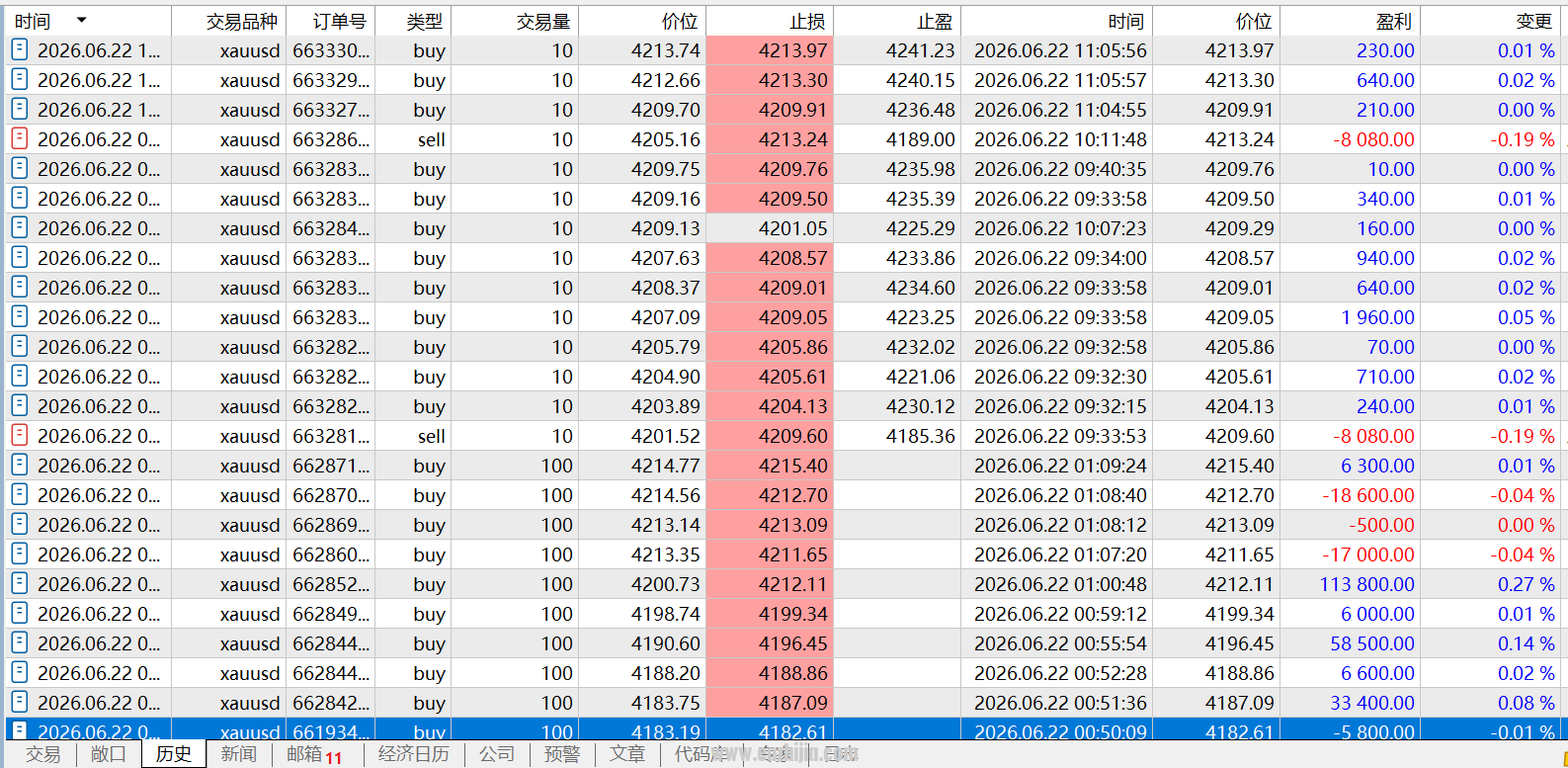The image size is (1568, 768).
Task: Click the close time 2026.06.22 00:50:09
Action: pos(1060,731)
